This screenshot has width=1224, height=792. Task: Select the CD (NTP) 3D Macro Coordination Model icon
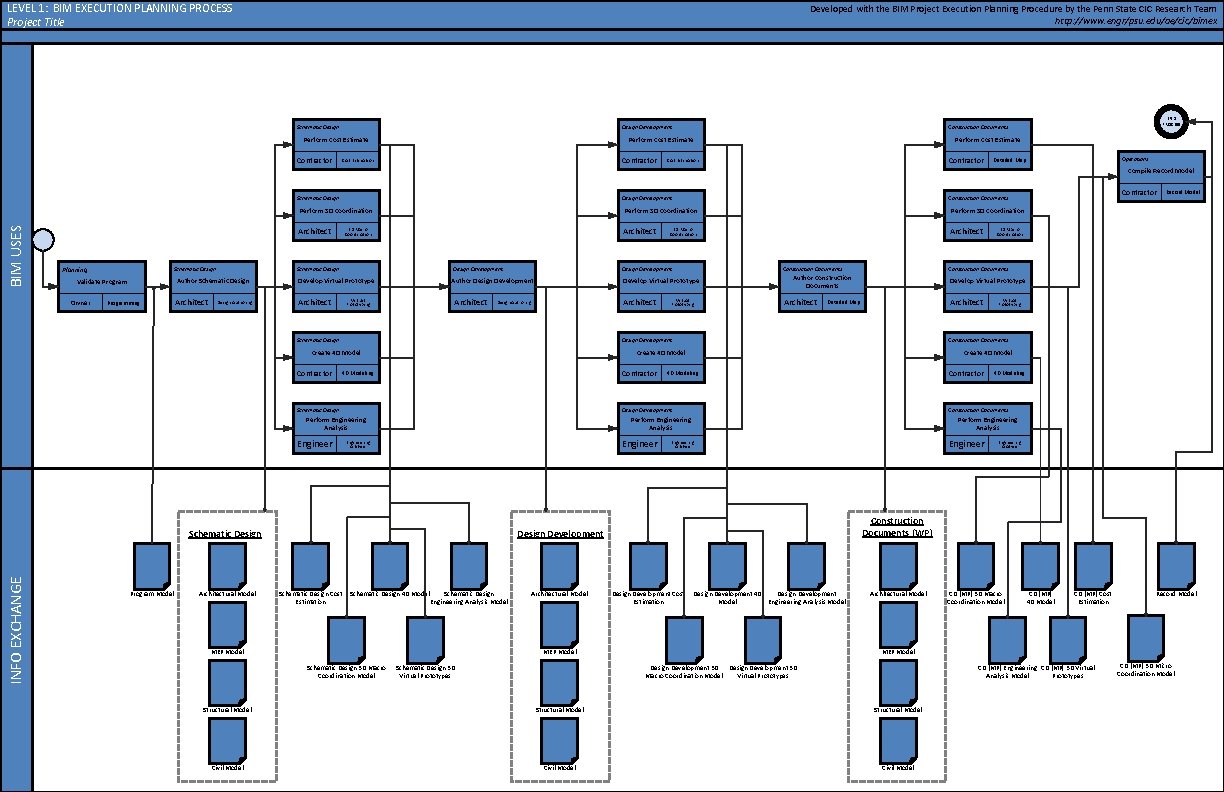pyautogui.click(x=976, y=565)
